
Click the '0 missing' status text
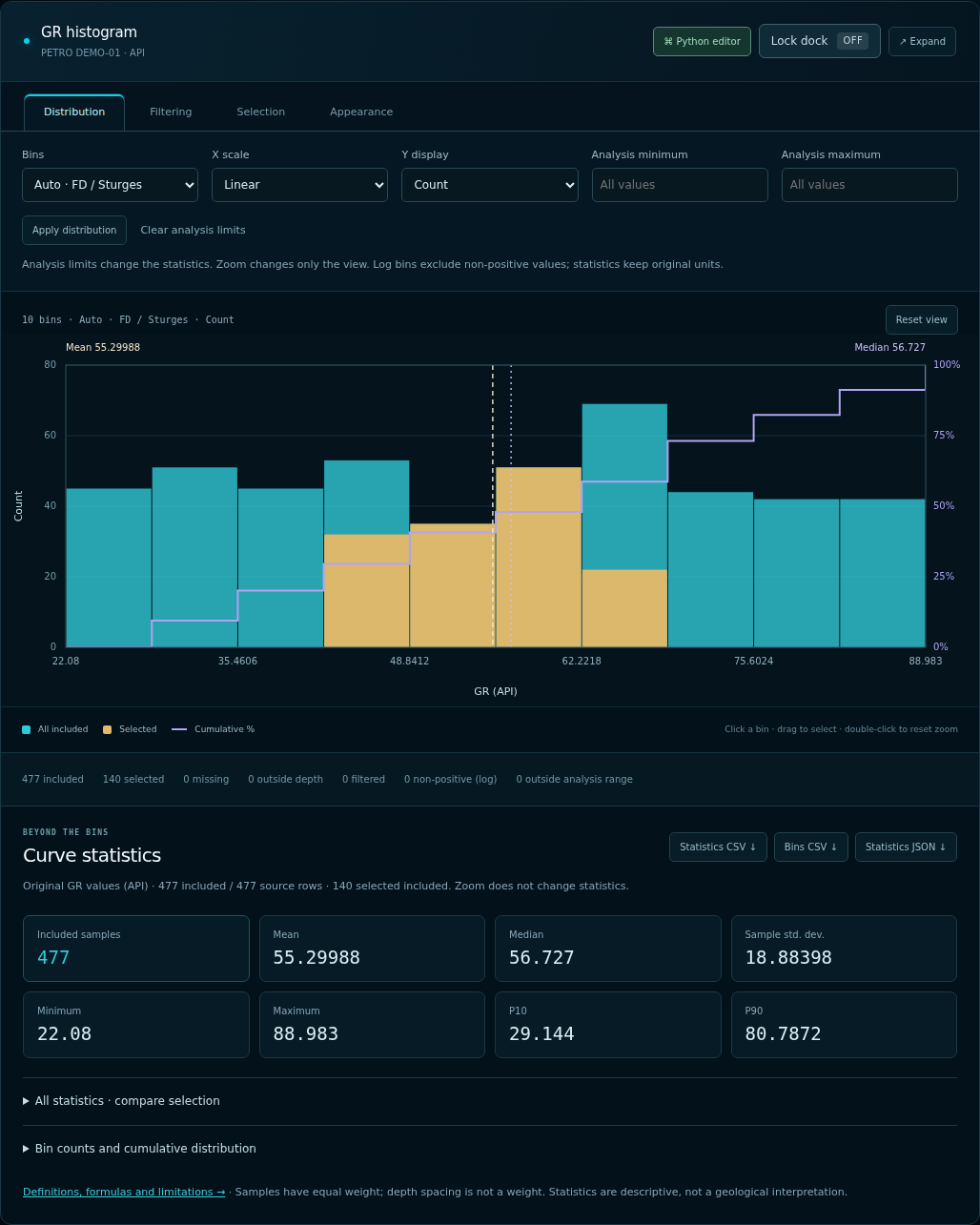(x=206, y=780)
